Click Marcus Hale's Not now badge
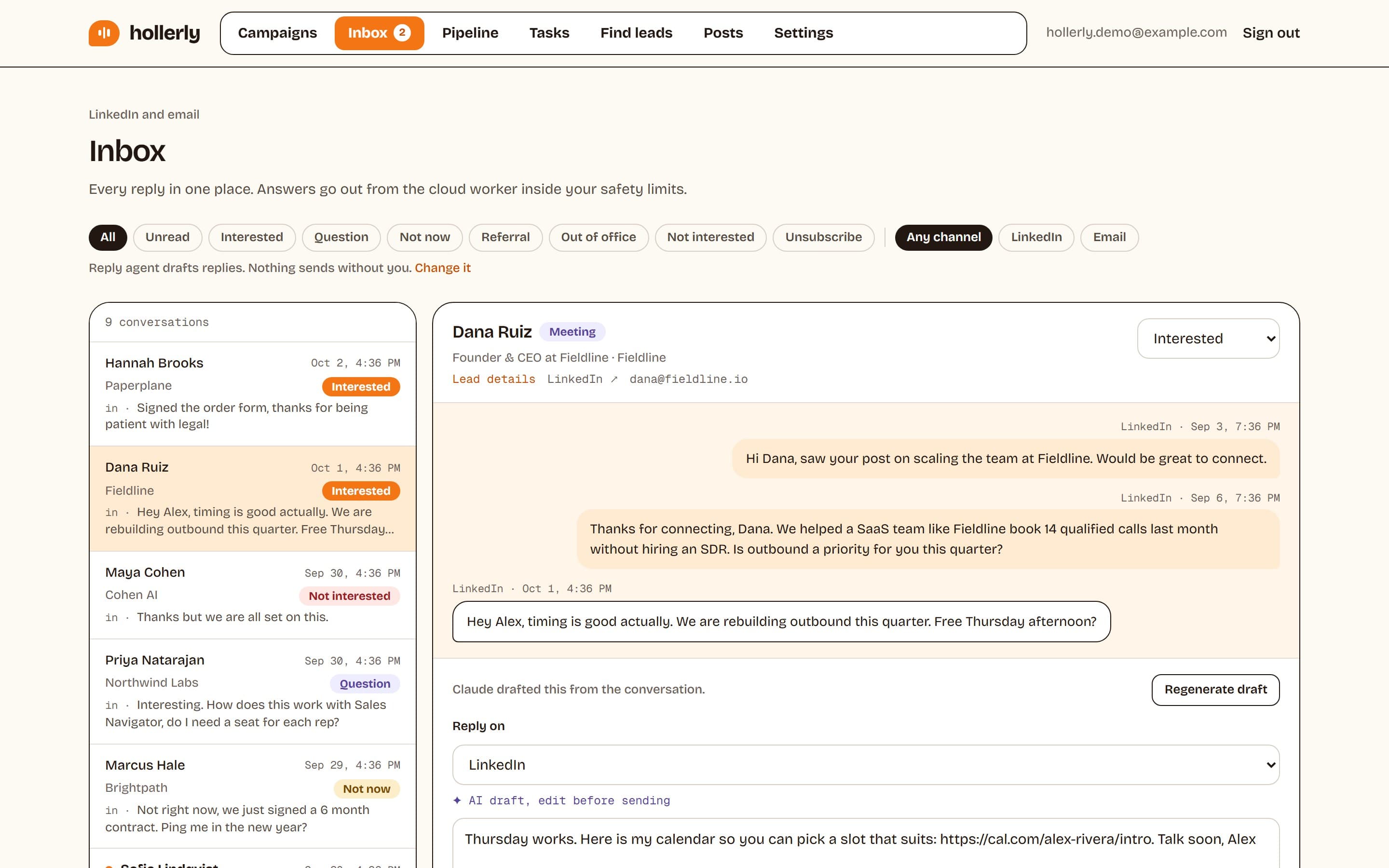Viewport: 1389px width, 868px height. pos(366,789)
